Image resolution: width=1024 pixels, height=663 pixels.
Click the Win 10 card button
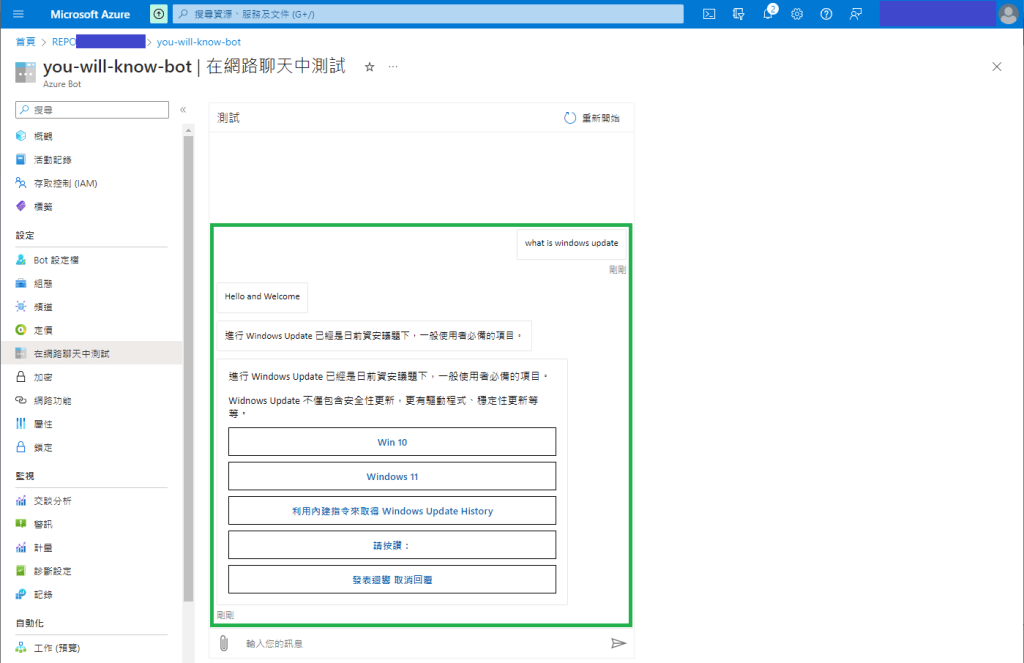click(392, 442)
